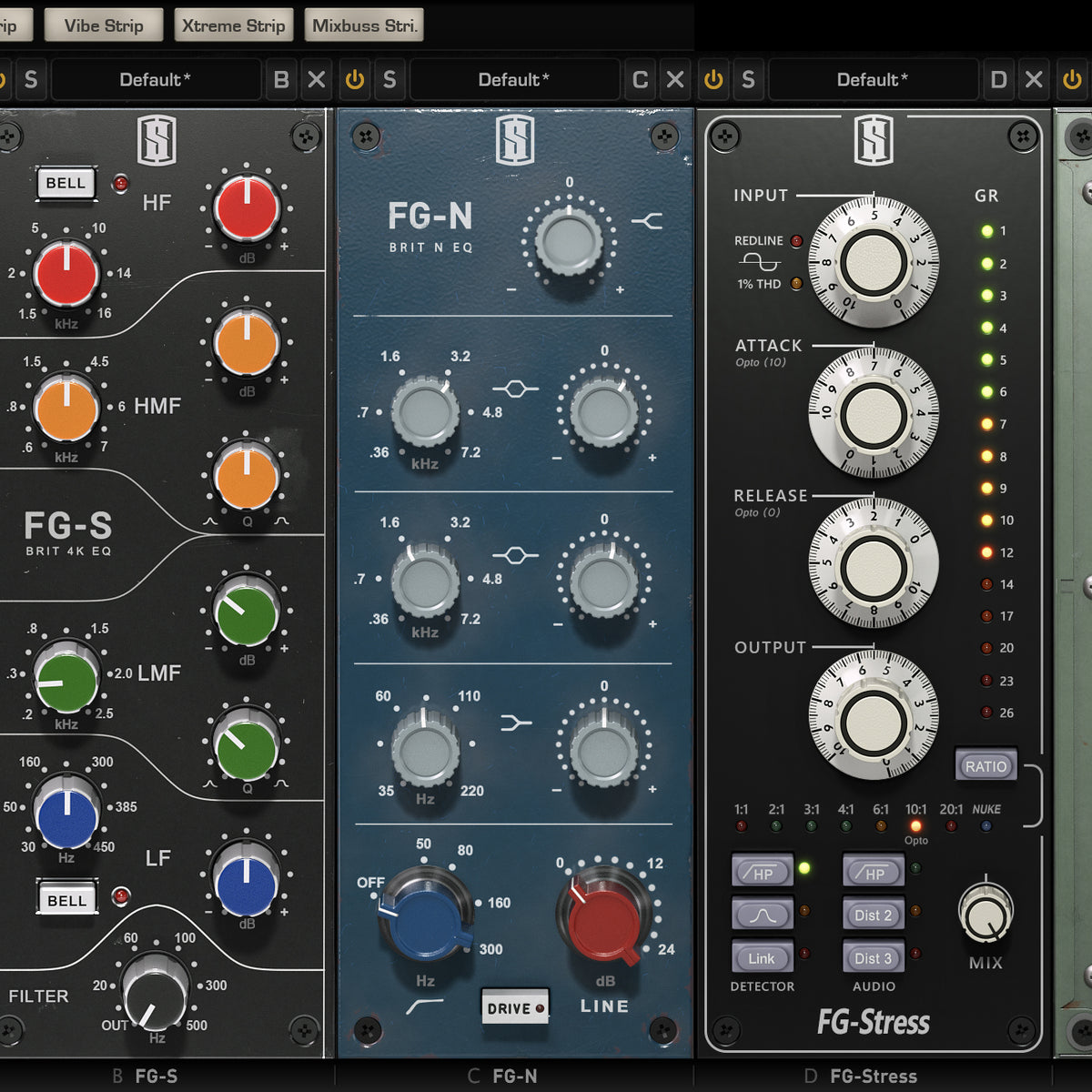Viewport: 1092px width, 1092px height.
Task: Remove FG-Stress module with X icon
Action: [1034, 80]
